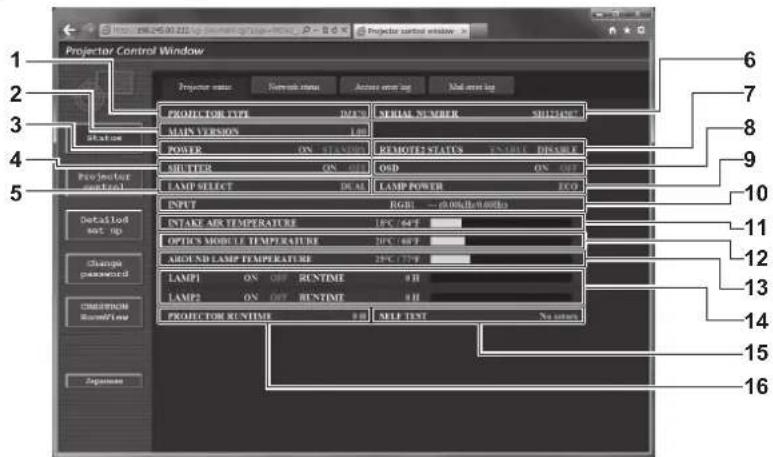Screen dimensions: 773x457
Task: Click the Status sidebar button
Action: (104, 138)
